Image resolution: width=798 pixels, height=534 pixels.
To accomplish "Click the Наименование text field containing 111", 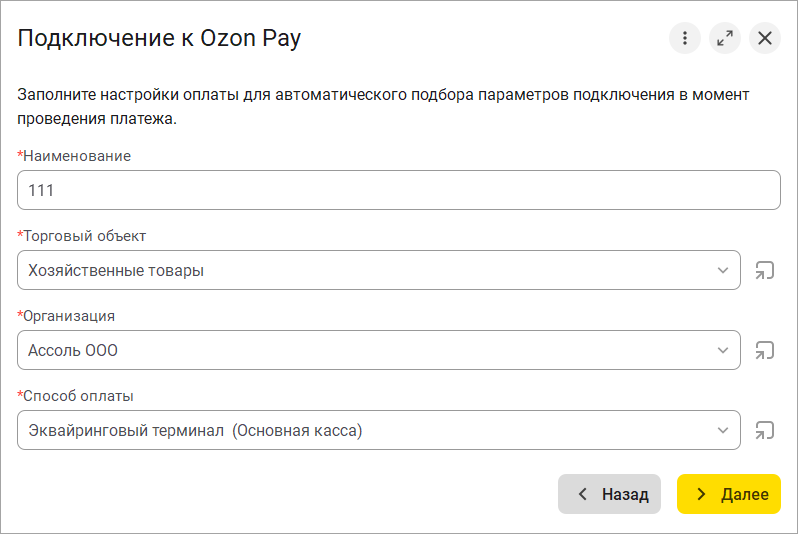I will click(398, 190).
